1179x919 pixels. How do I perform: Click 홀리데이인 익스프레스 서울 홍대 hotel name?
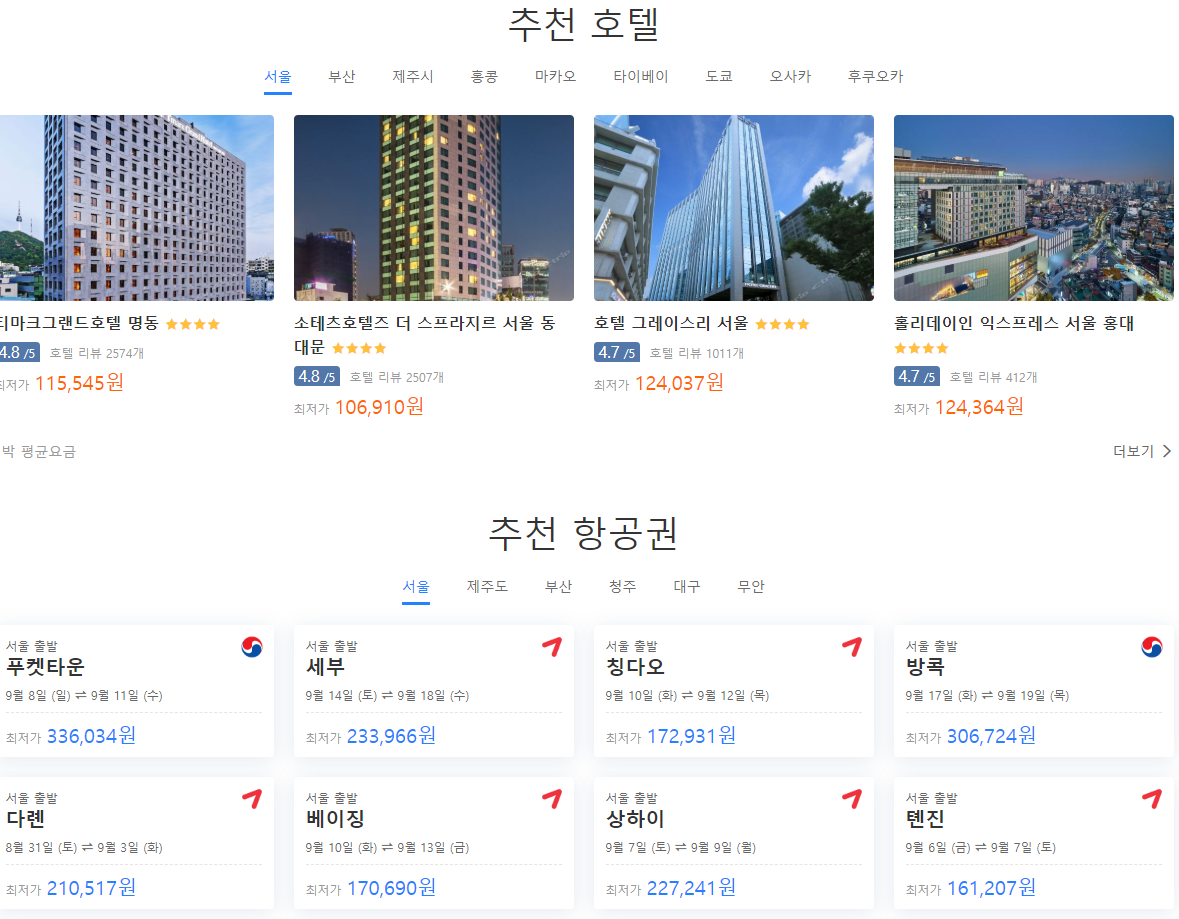(1014, 323)
